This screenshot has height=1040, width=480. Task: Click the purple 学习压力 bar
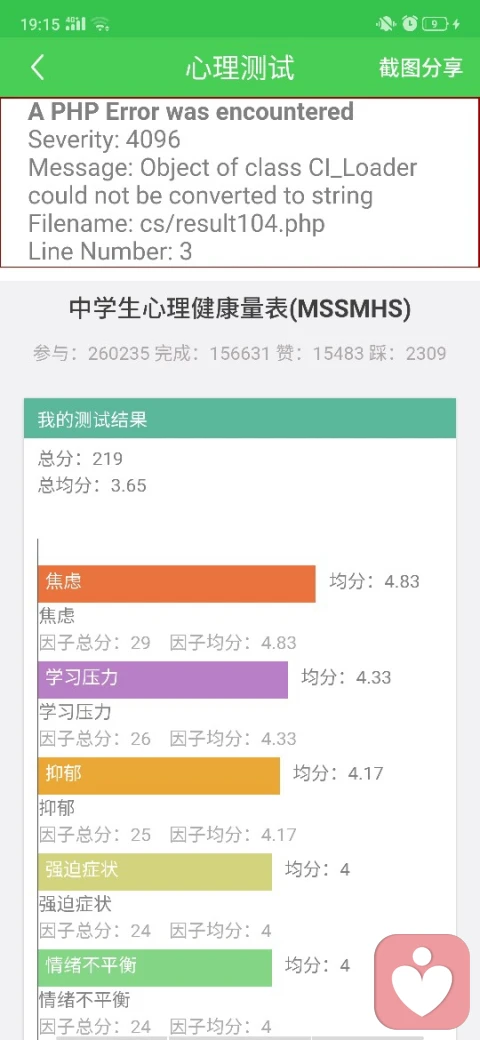(163, 679)
